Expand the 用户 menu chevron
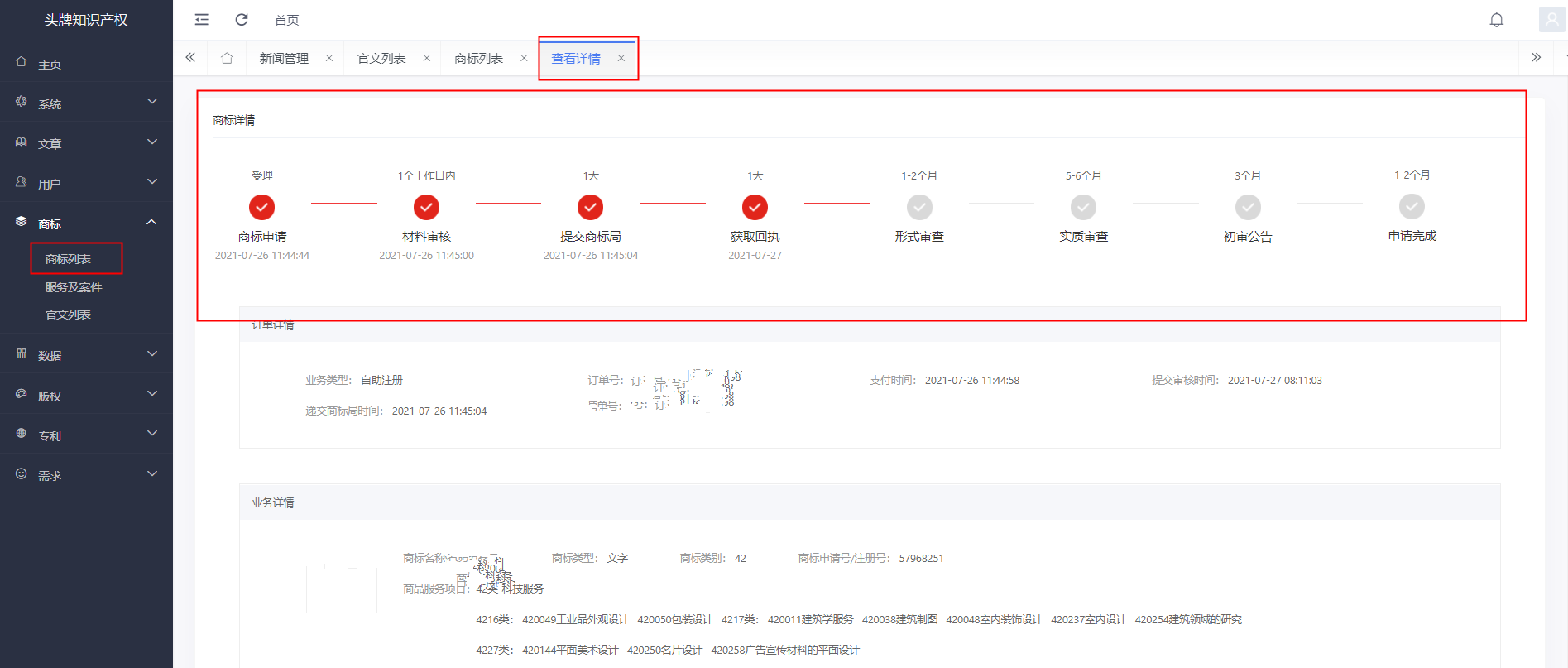The image size is (1568, 668). click(152, 182)
